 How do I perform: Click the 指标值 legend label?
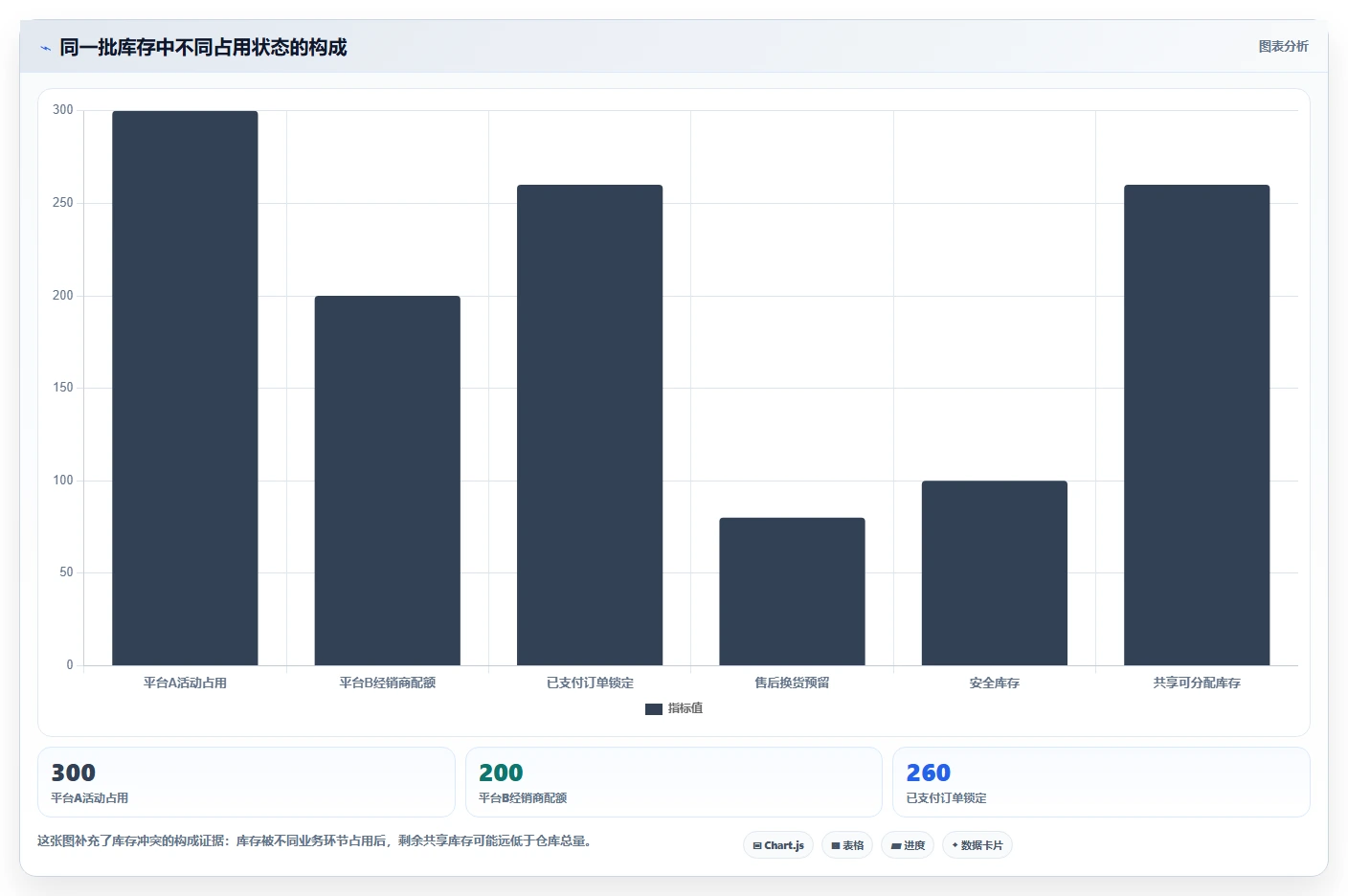click(685, 708)
